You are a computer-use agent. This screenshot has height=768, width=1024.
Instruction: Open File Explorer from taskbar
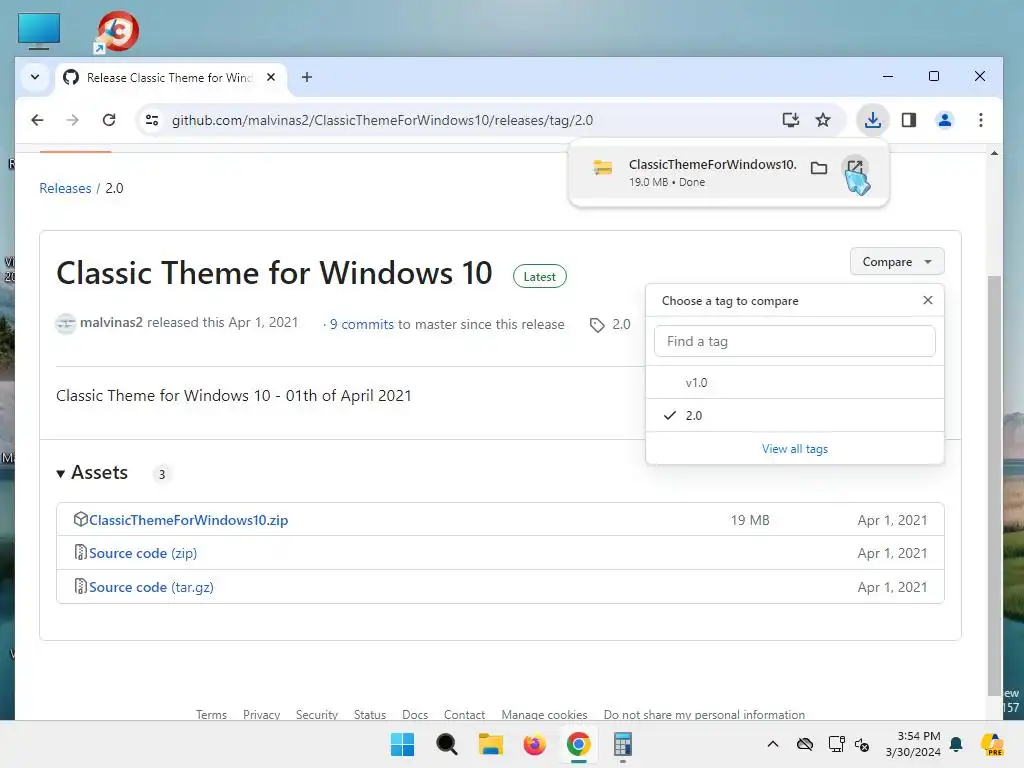(490, 744)
